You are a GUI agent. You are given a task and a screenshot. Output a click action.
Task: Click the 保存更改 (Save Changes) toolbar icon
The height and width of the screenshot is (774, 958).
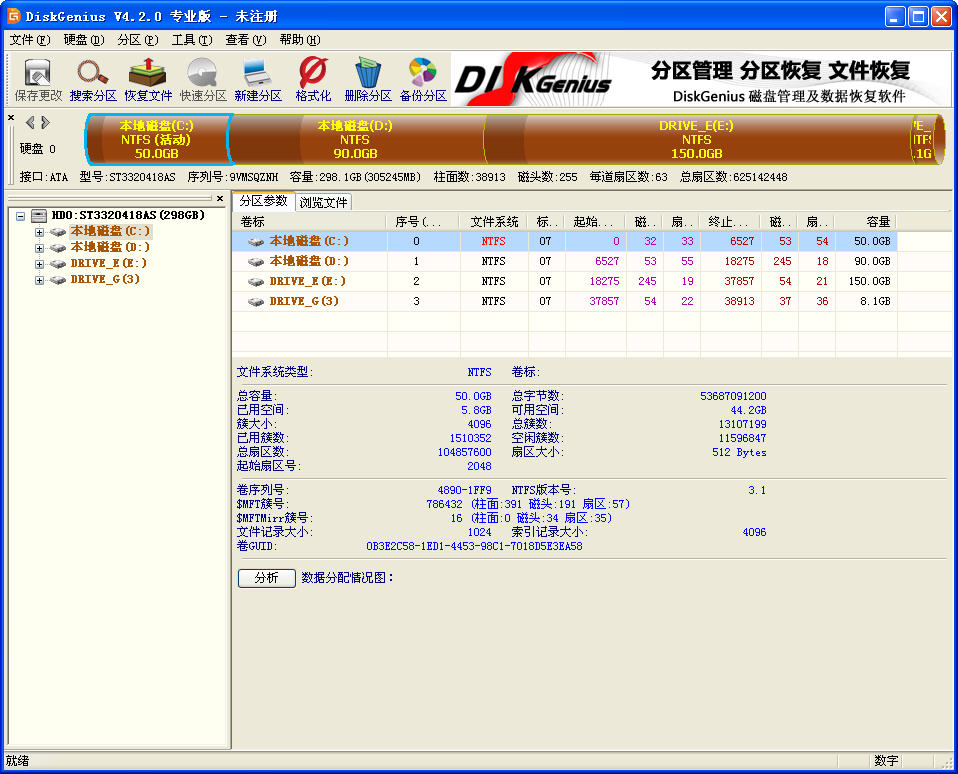click(38, 79)
